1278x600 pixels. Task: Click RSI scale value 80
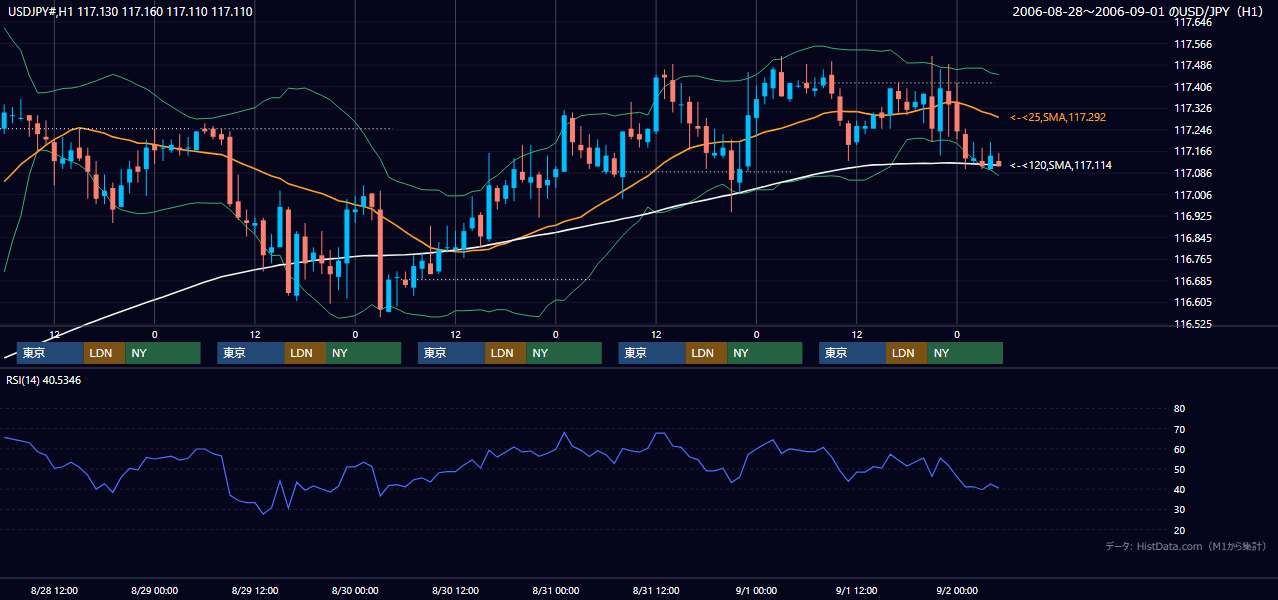point(1179,409)
